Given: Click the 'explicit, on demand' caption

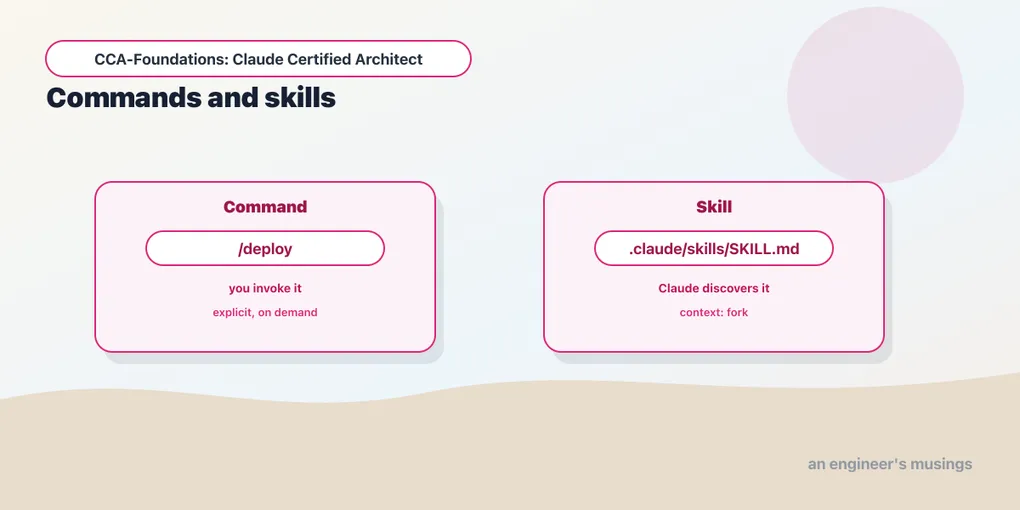Looking at the screenshot, I should [x=265, y=312].
